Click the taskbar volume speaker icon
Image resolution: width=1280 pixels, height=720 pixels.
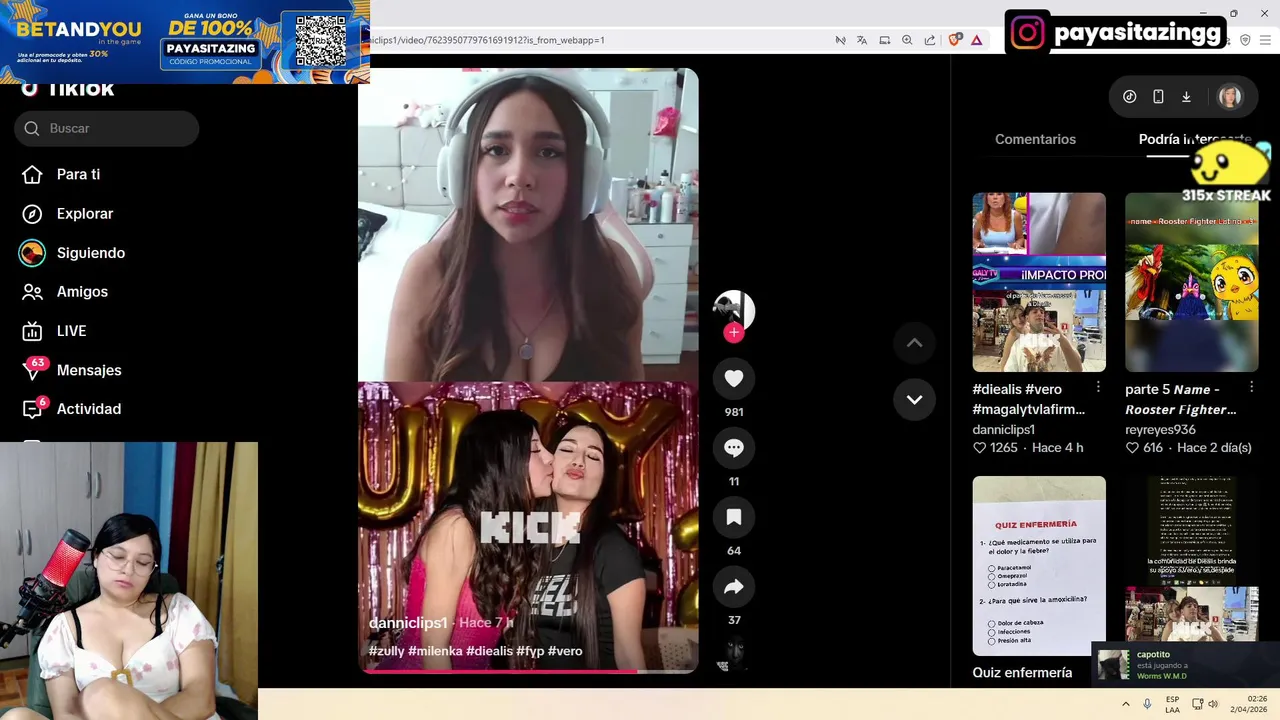pos(1213,704)
